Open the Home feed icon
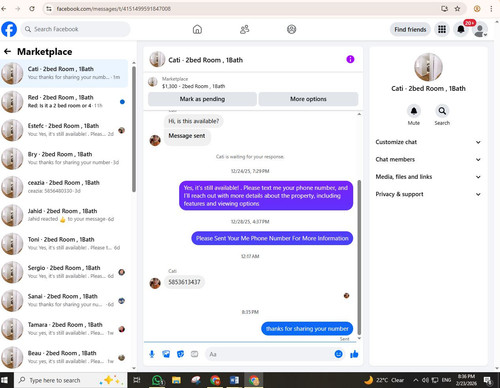Screen dimensions: 500x388 pyautogui.click(x=197, y=29)
